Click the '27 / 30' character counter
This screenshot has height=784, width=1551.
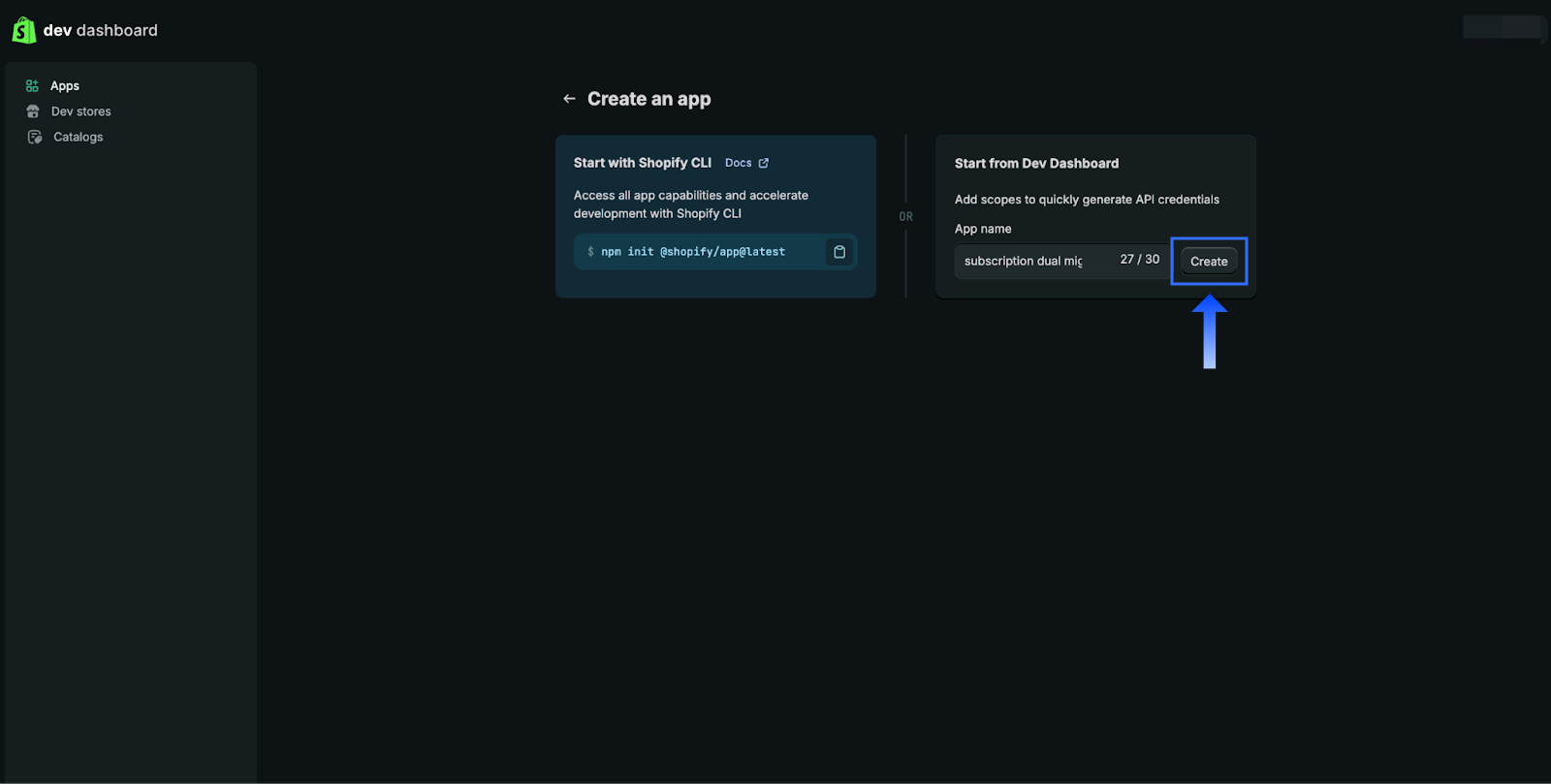[x=1140, y=260]
